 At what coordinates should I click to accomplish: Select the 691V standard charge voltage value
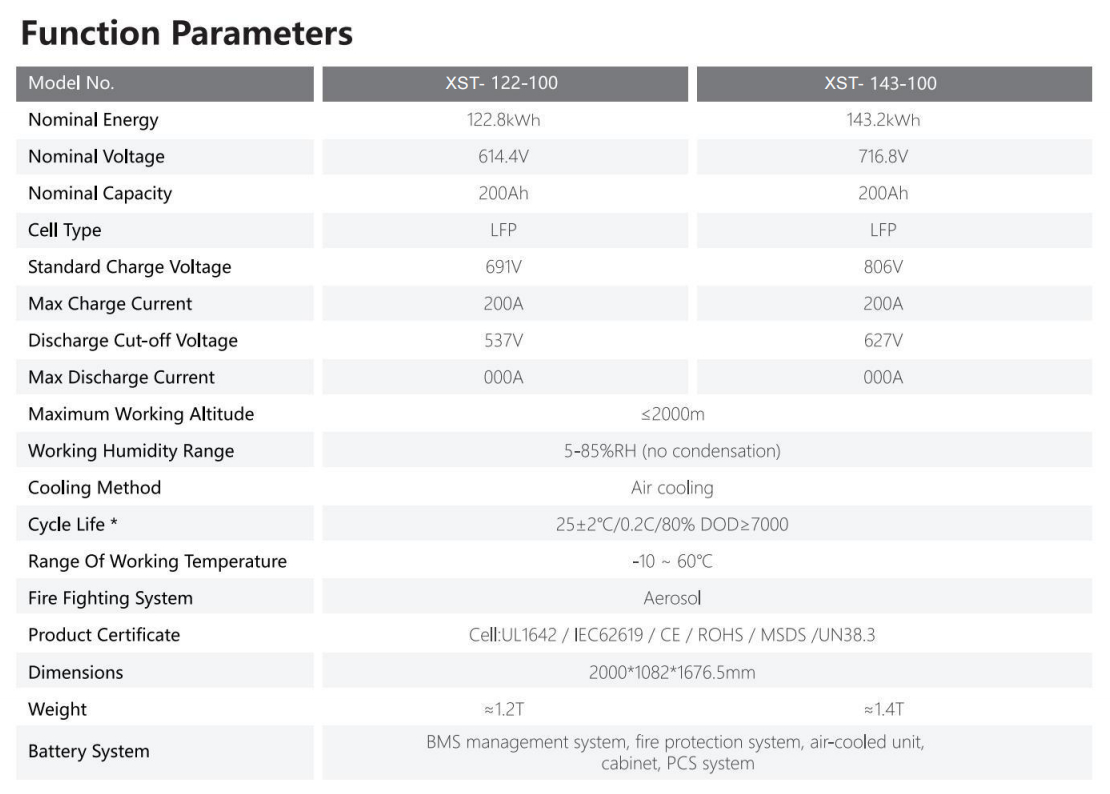pyautogui.click(x=503, y=267)
